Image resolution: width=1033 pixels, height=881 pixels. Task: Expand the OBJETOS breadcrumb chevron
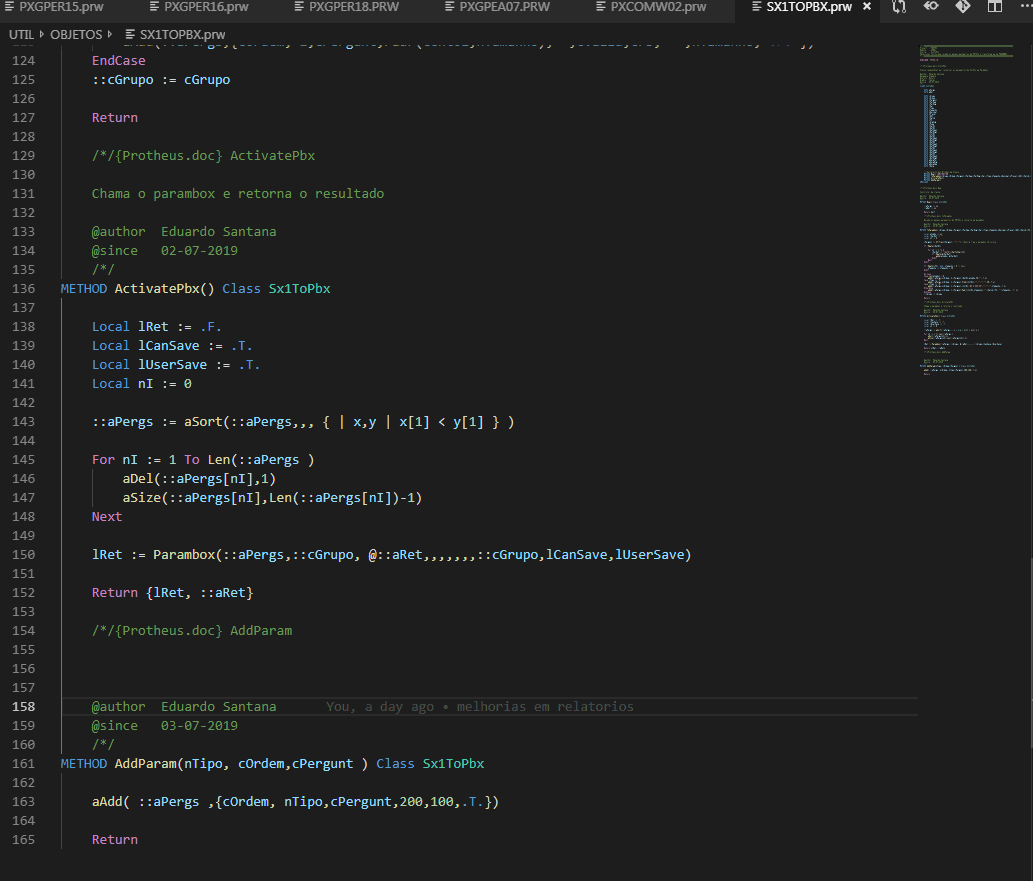point(110,33)
